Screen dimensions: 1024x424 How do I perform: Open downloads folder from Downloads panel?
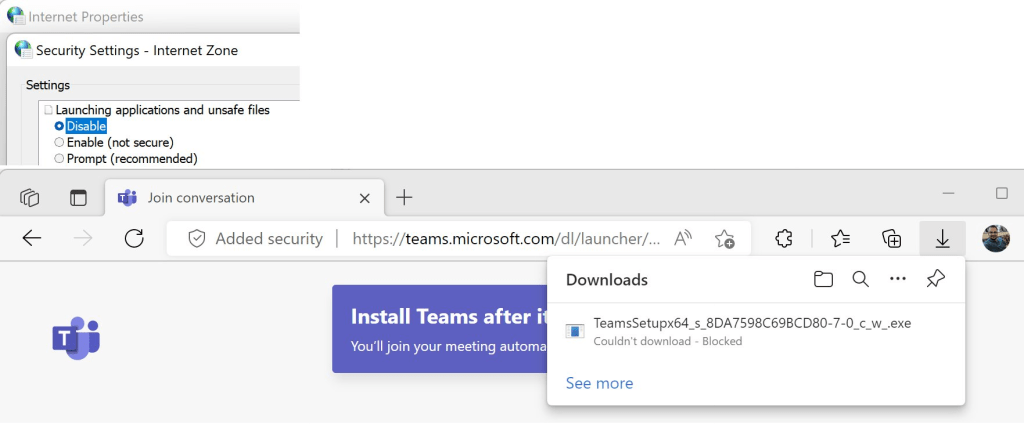[x=823, y=280]
